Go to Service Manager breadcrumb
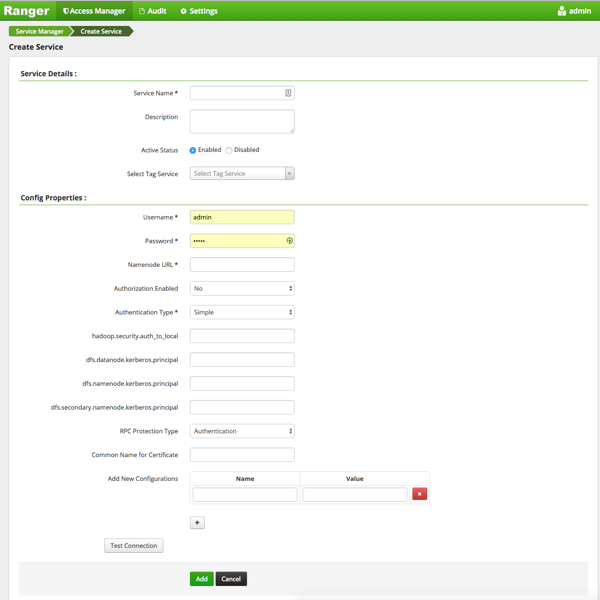This screenshot has width=600, height=600. coord(39,31)
